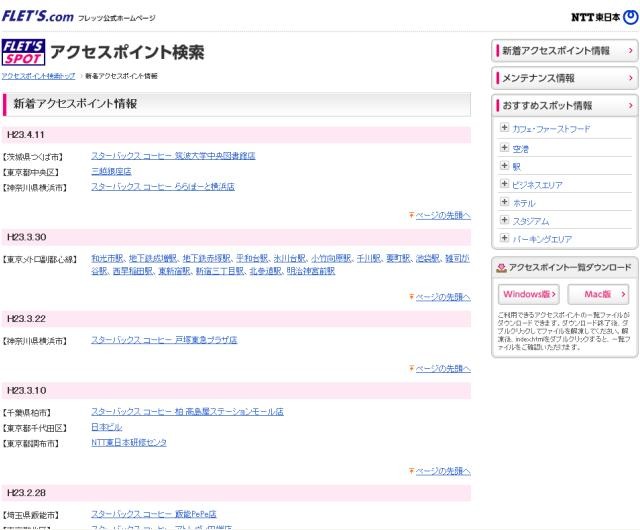
Task: Click the NTT東日本 logo at top right
Action: coord(604,17)
